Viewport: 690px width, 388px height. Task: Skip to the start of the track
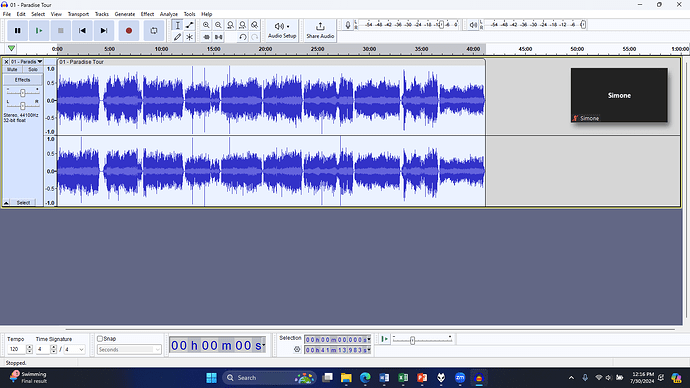[82, 31]
